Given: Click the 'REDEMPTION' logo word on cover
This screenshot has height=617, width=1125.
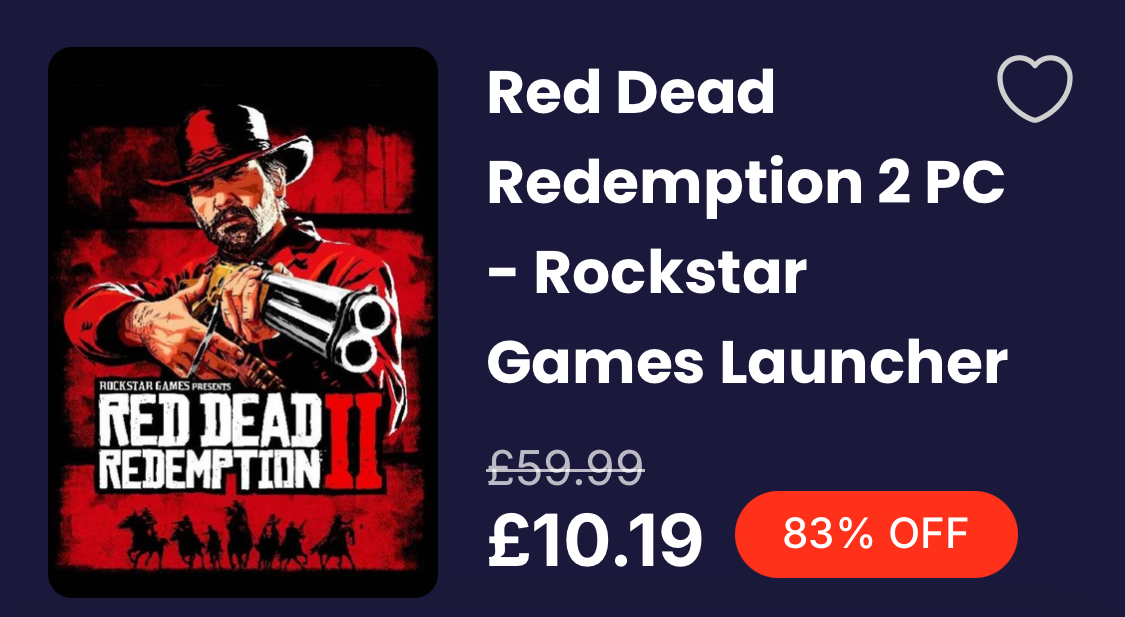Looking at the screenshot, I should [x=210, y=470].
